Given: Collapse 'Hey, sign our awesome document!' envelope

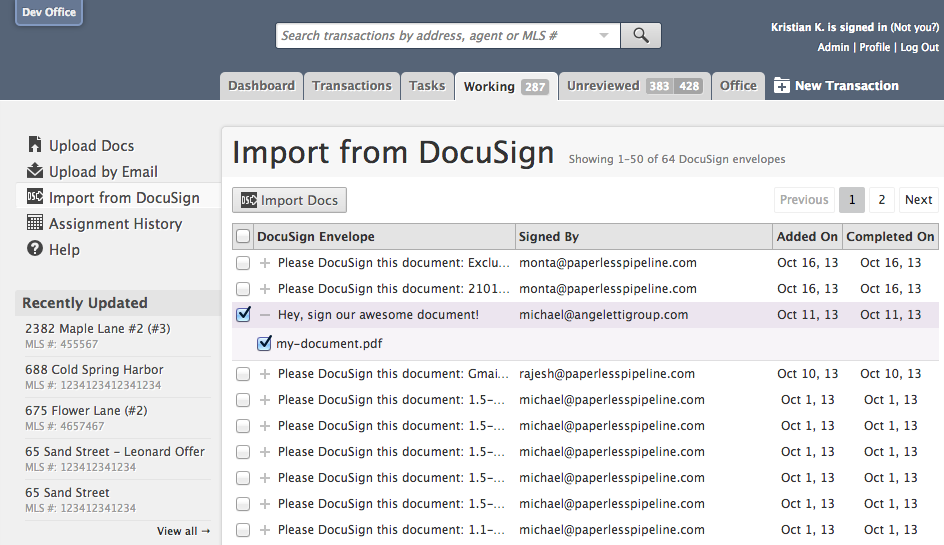Looking at the screenshot, I should click(264, 315).
